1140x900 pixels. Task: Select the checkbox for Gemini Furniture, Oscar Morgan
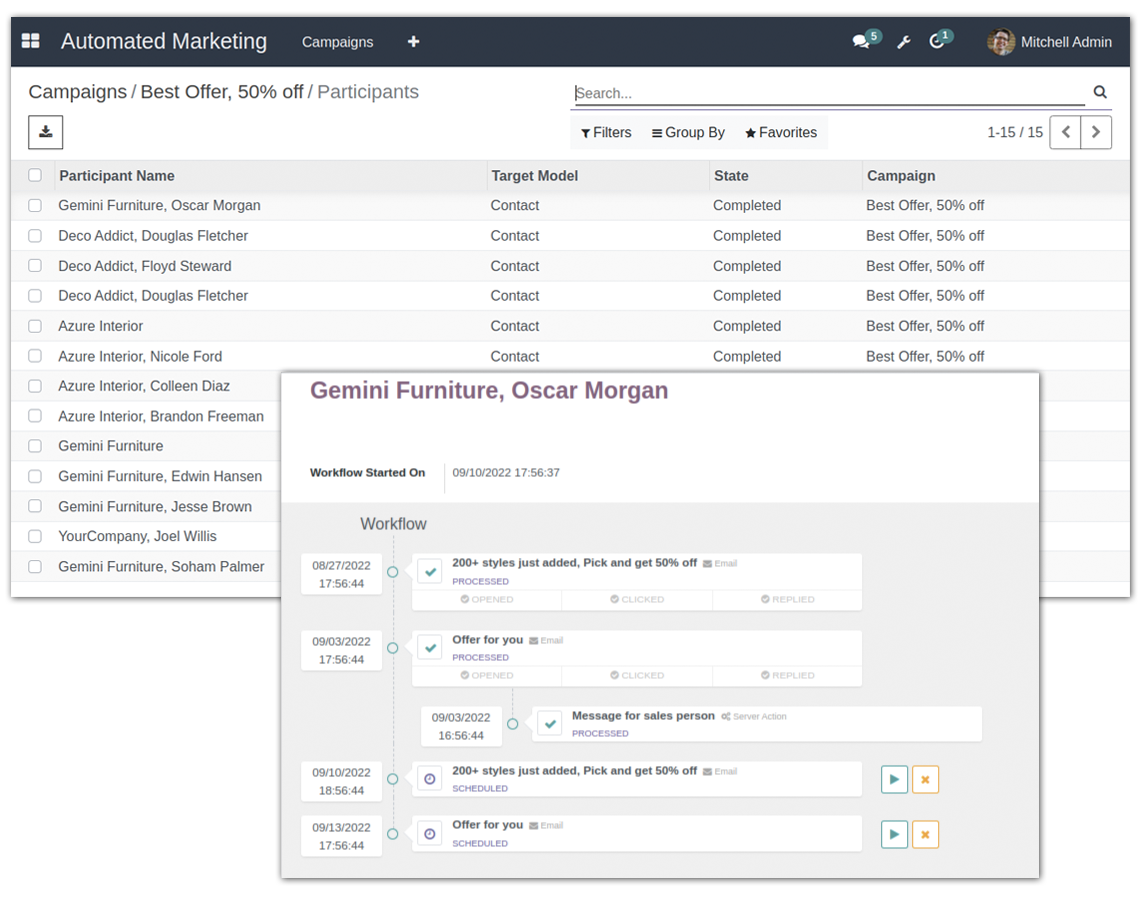tap(35, 205)
